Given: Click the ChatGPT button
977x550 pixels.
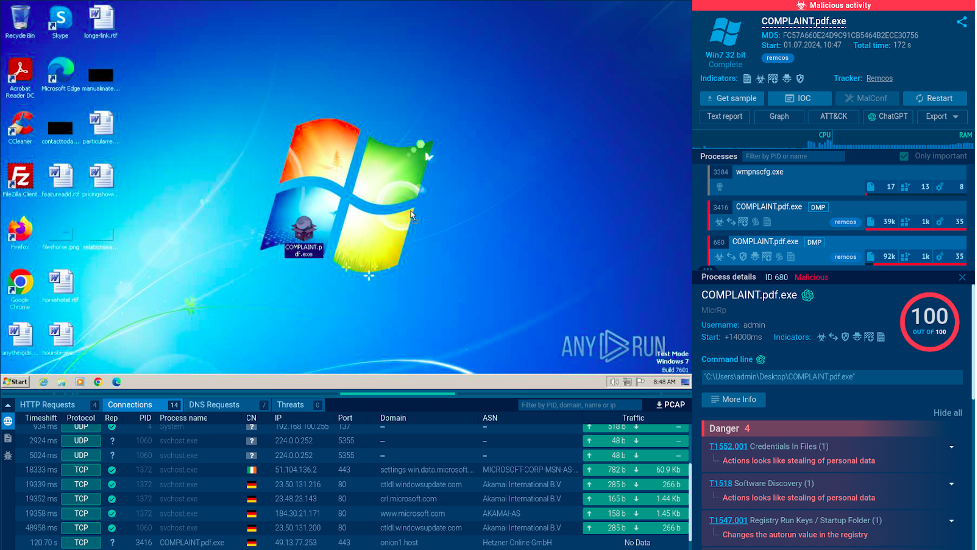Looking at the screenshot, I should pos(887,116).
